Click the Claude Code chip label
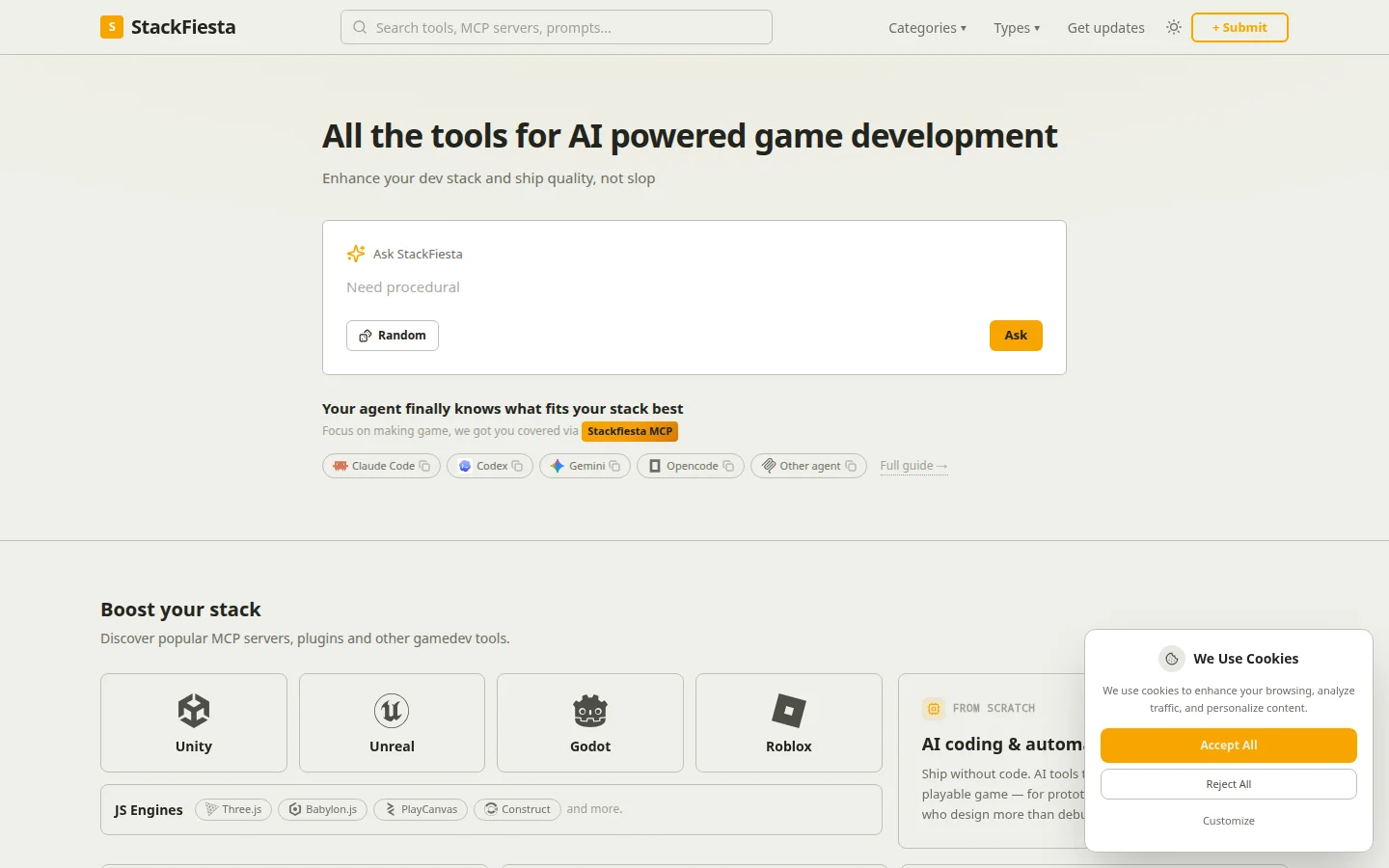 click(383, 466)
